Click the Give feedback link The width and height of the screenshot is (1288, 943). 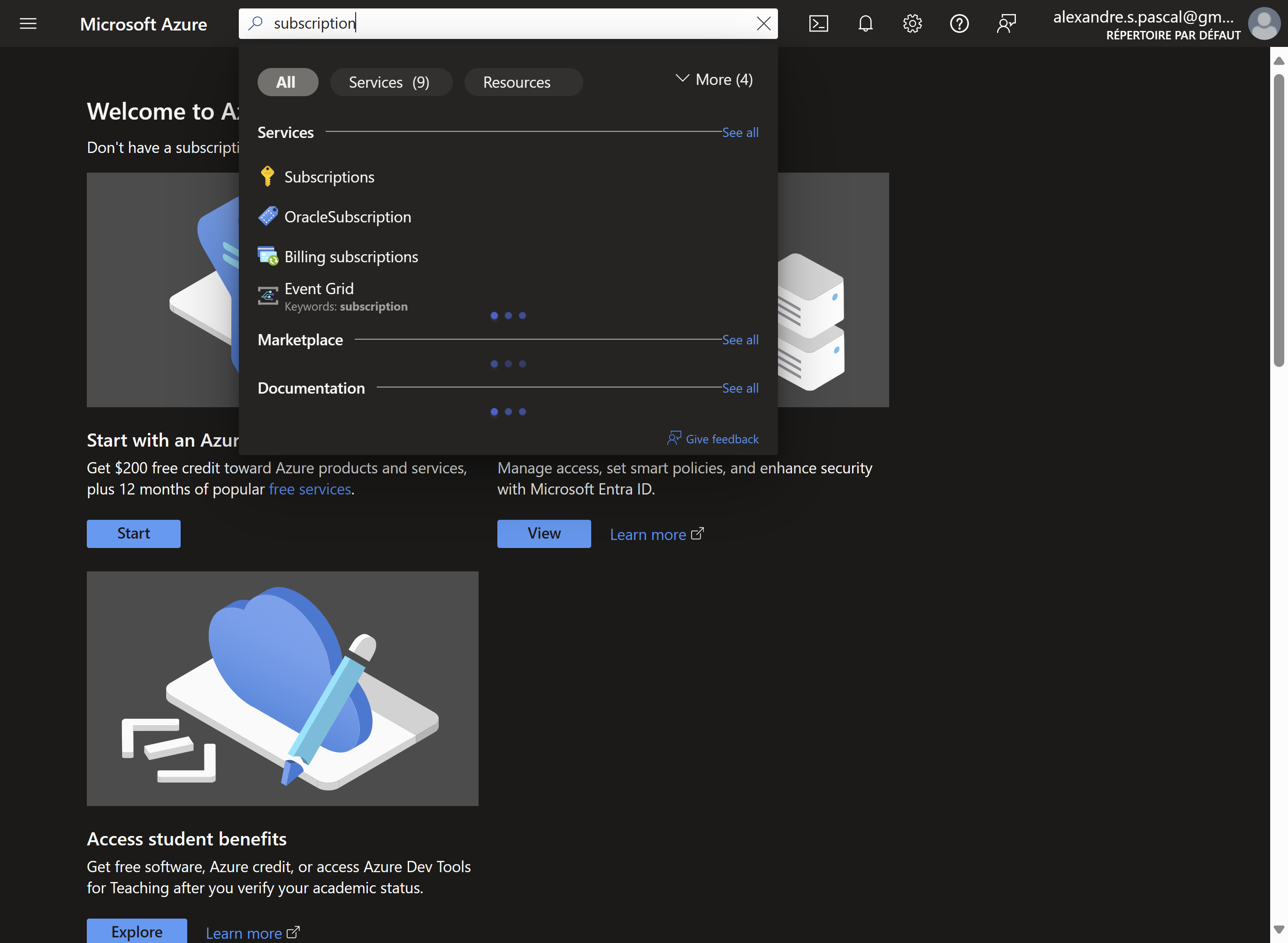point(722,439)
